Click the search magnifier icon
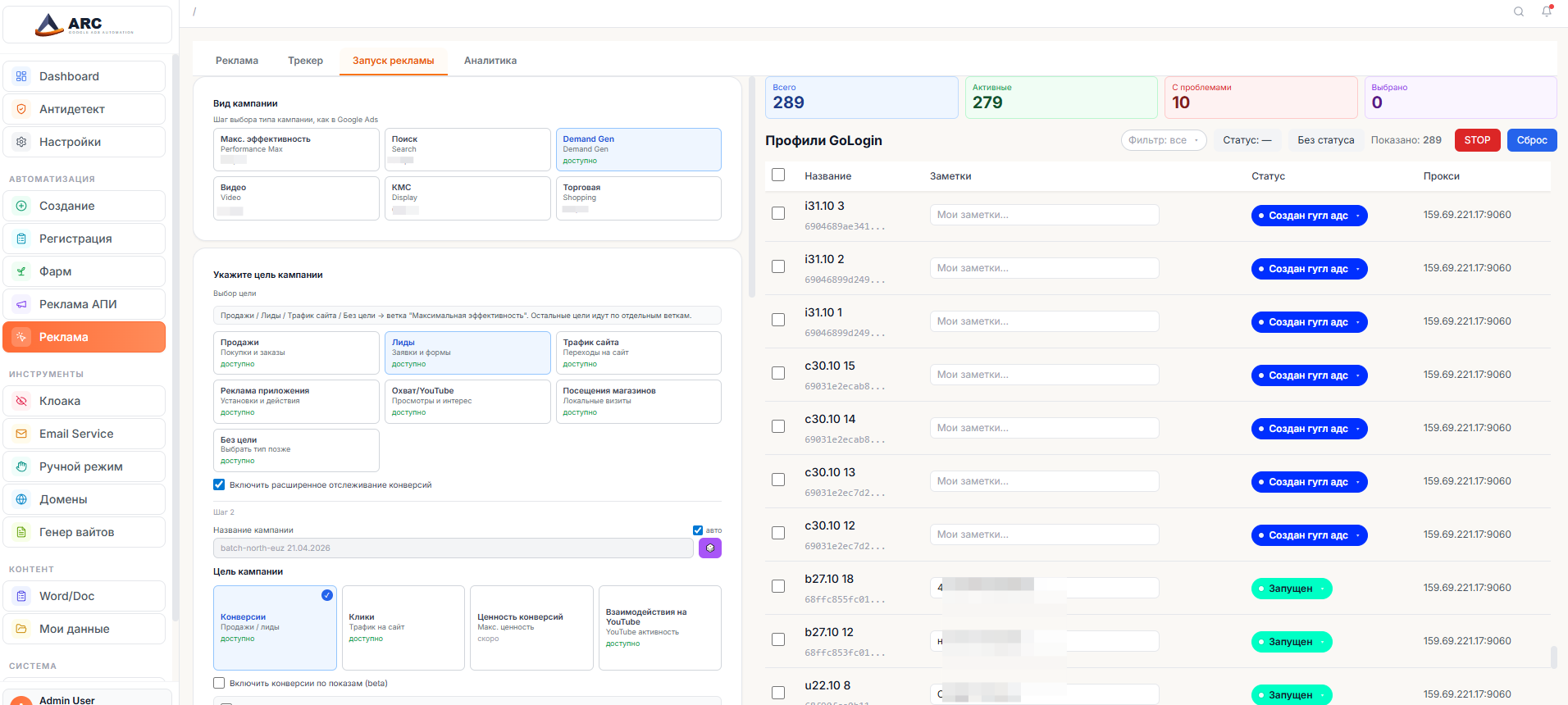The image size is (1568, 705). pos(1519,11)
